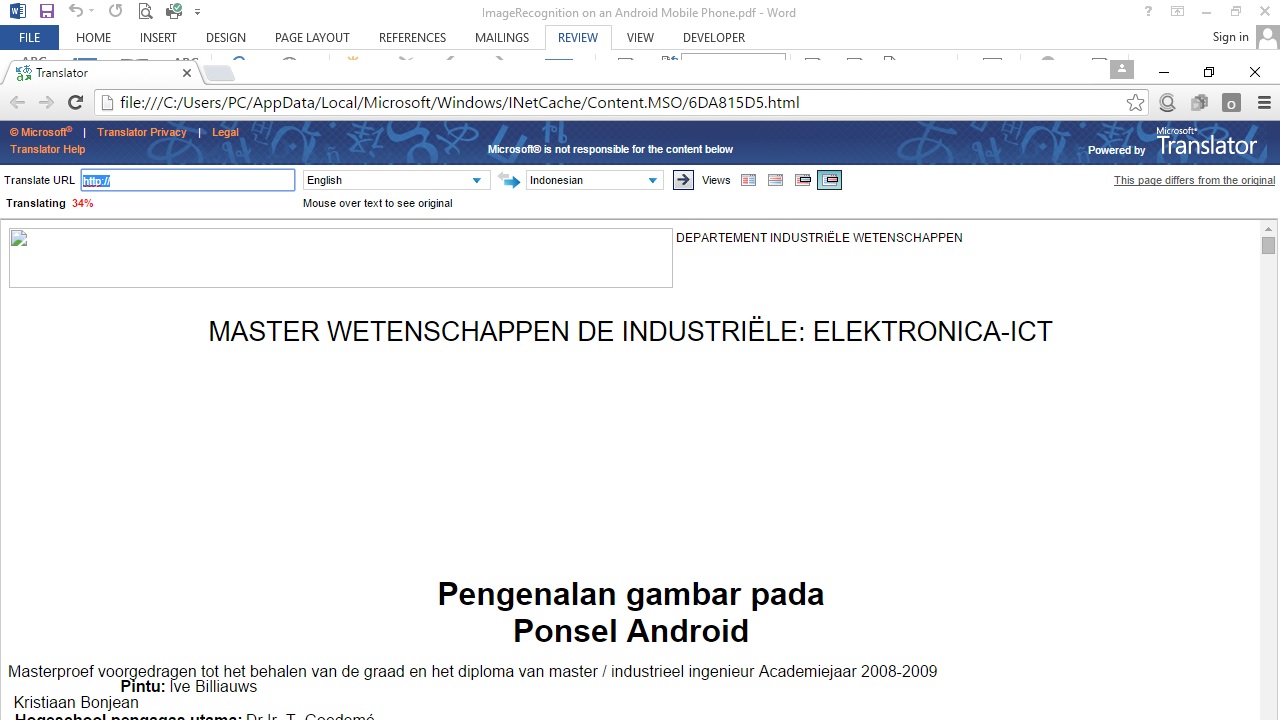Click the browser Back arrow

coord(17,102)
